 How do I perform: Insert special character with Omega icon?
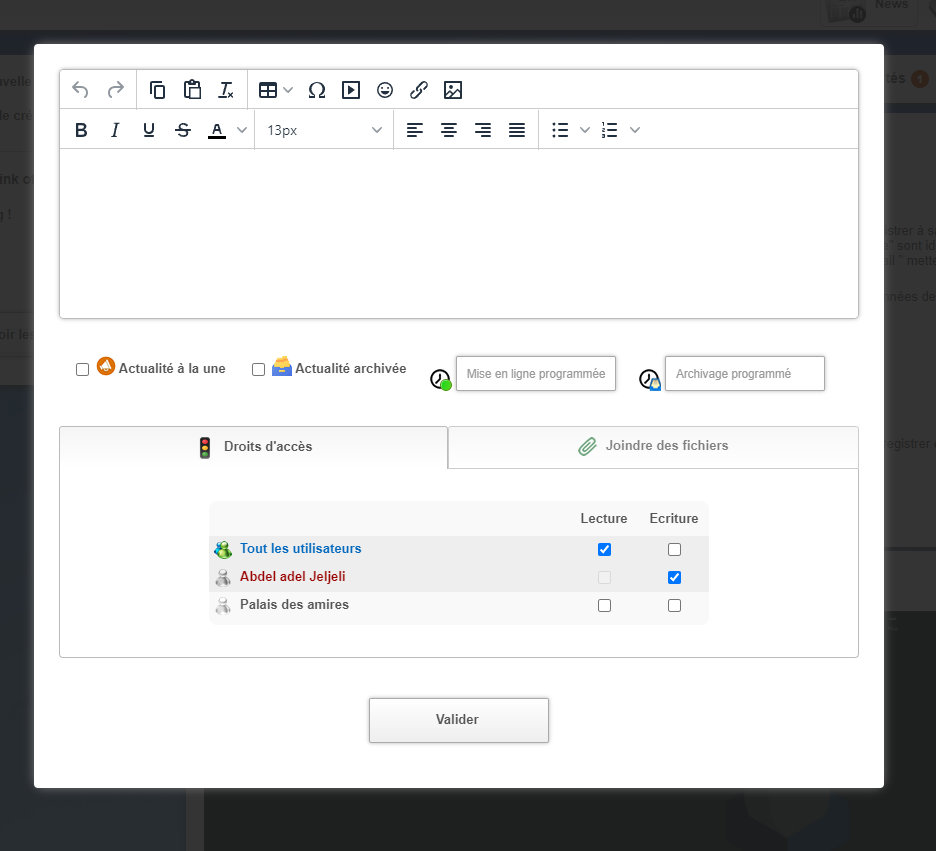pos(317,90)
